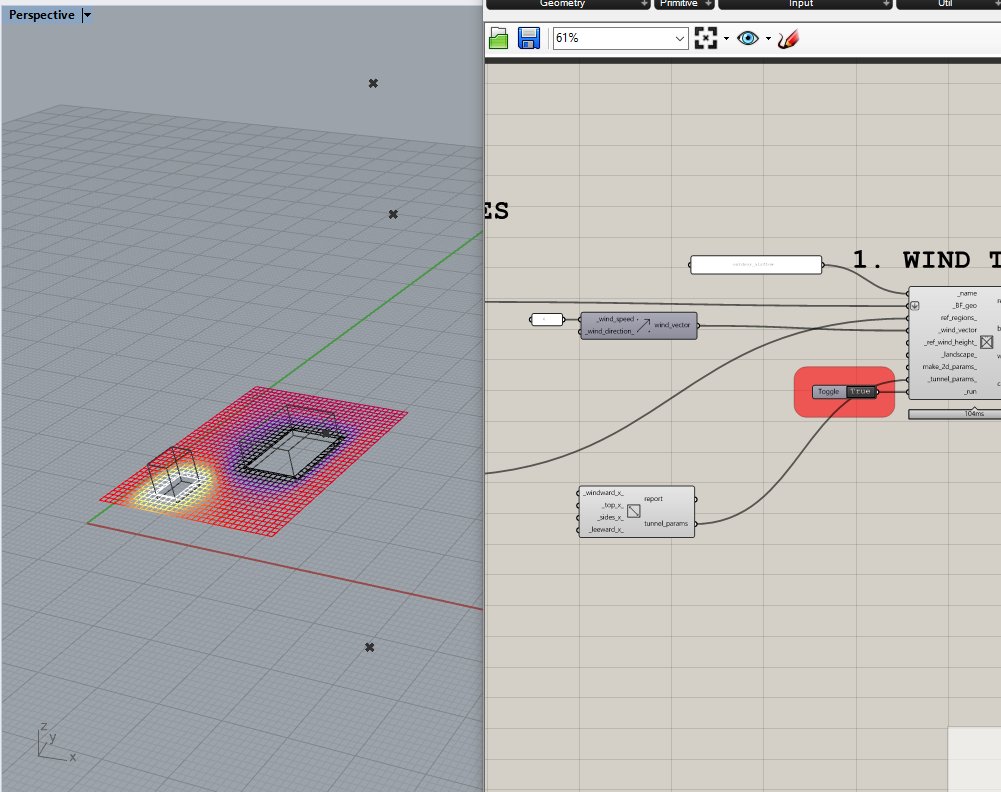Click the wind tunnel component box icon
1001x792 pixels.
(986, 342)
